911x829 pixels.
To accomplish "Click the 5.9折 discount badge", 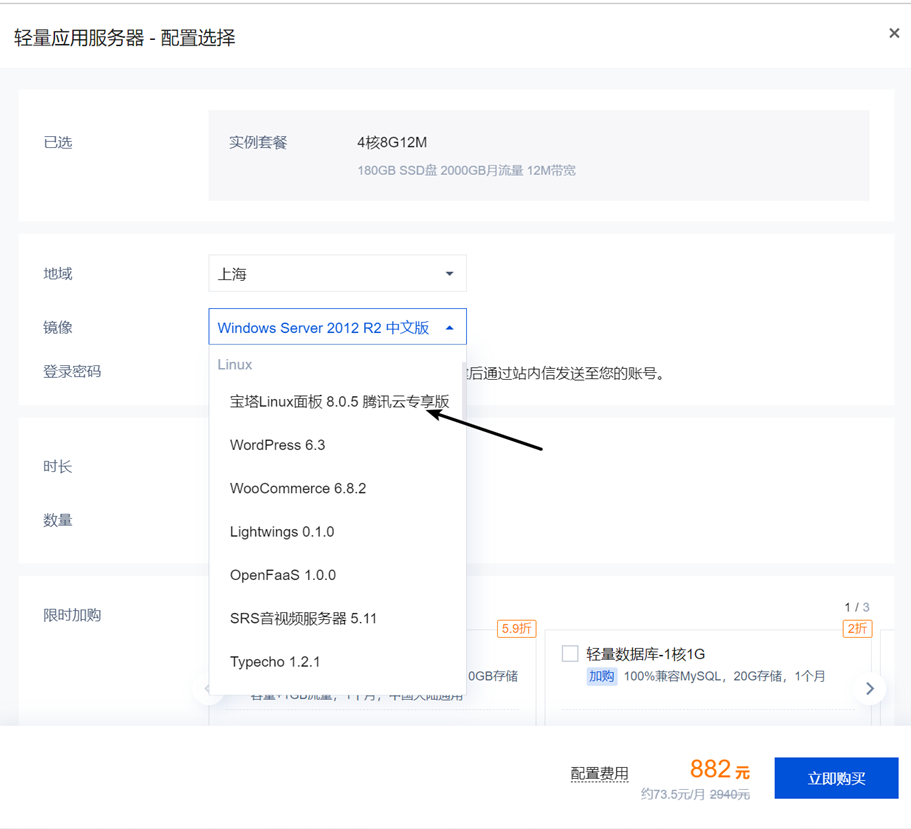I will pos(517,629).
